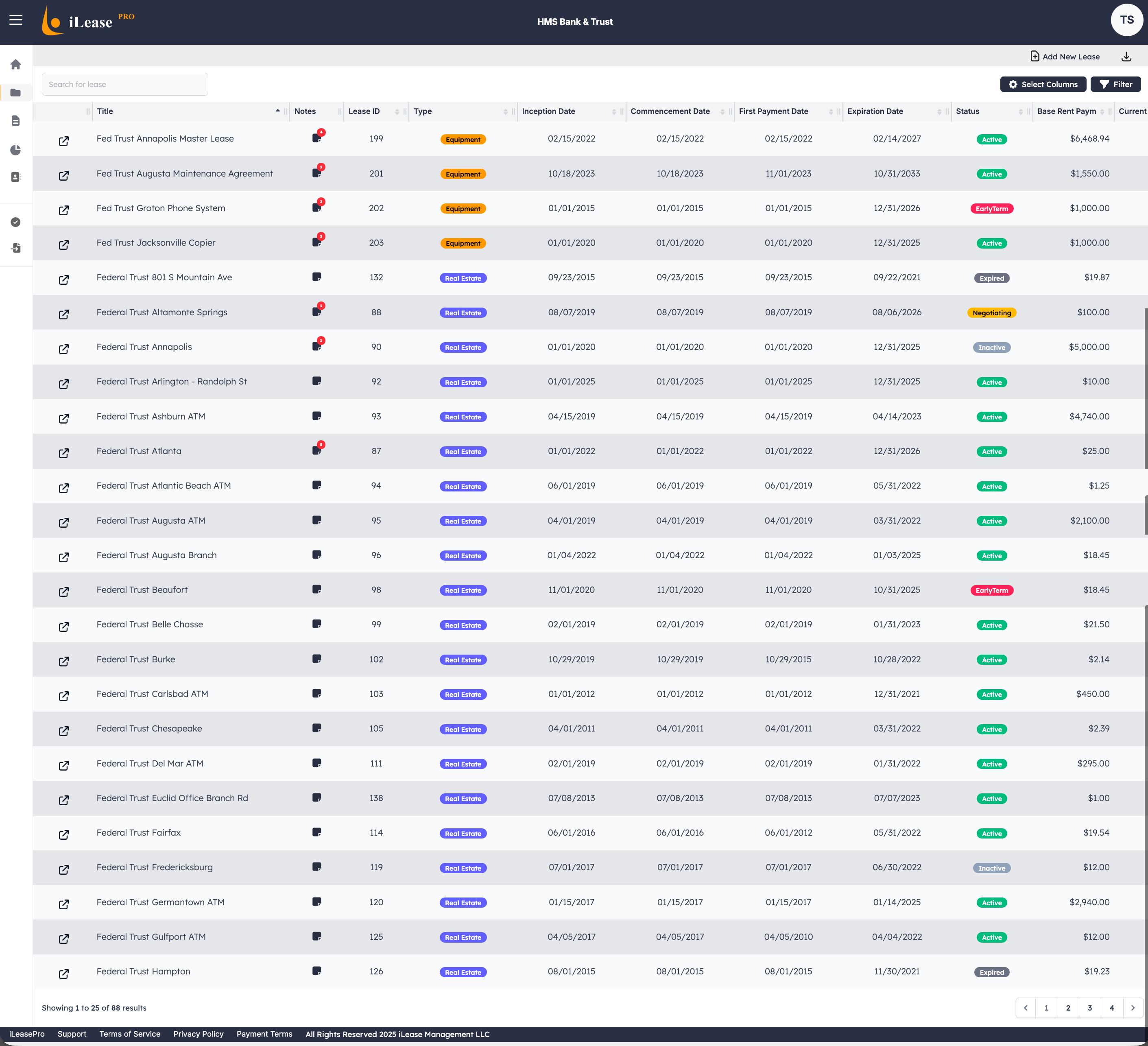Open the Select Columns dialog
Image resolution: width=1148 pixels, height=1046 pixels.
click(1043, 84)
